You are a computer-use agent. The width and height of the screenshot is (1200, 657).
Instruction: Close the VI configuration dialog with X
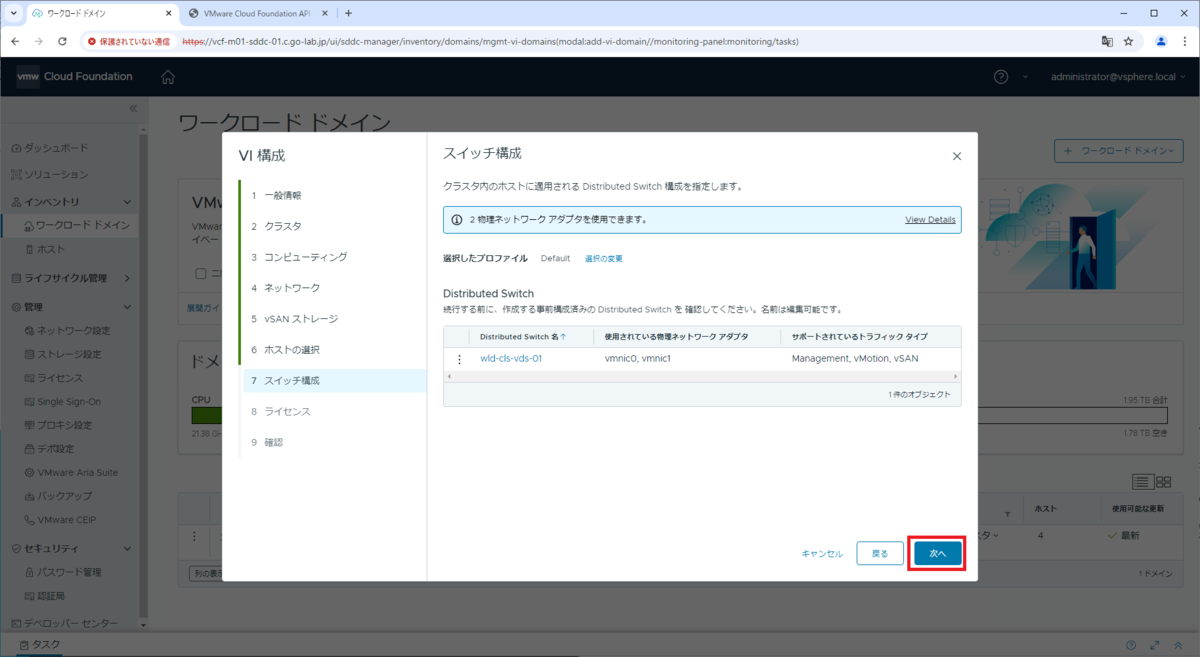pyautogui.click(x=956, y=157)
